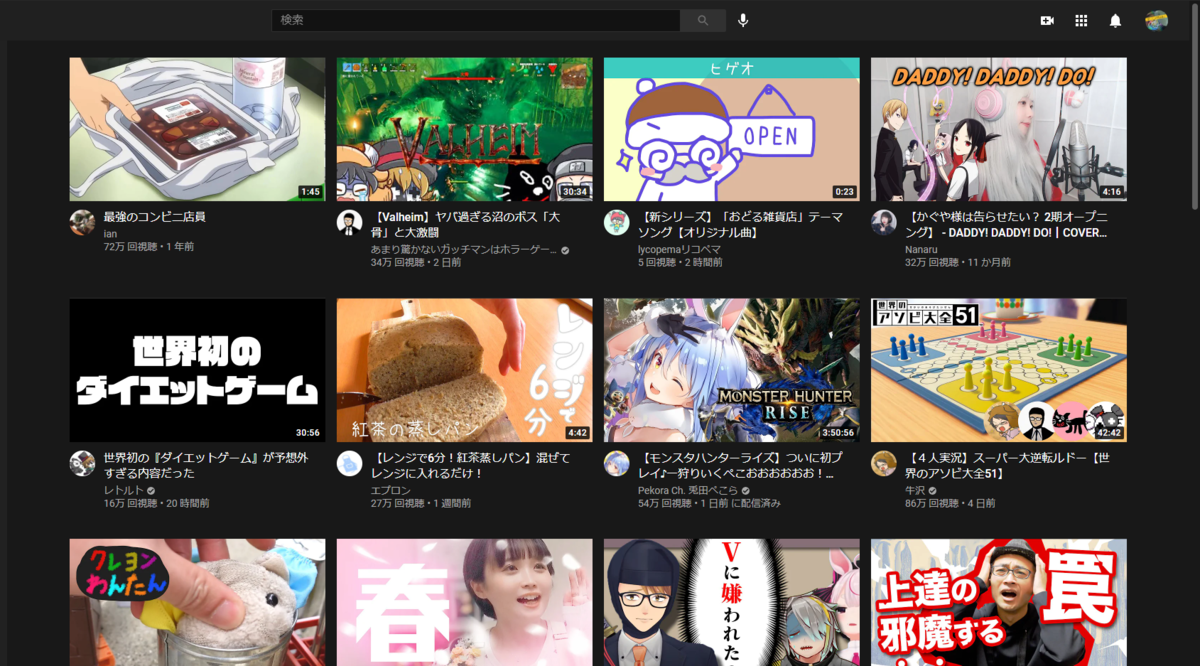This screenshot has height=666, width=1200.
Task: Click the 86万 回視聴・4 日前 text
Action: coord(949,503)
